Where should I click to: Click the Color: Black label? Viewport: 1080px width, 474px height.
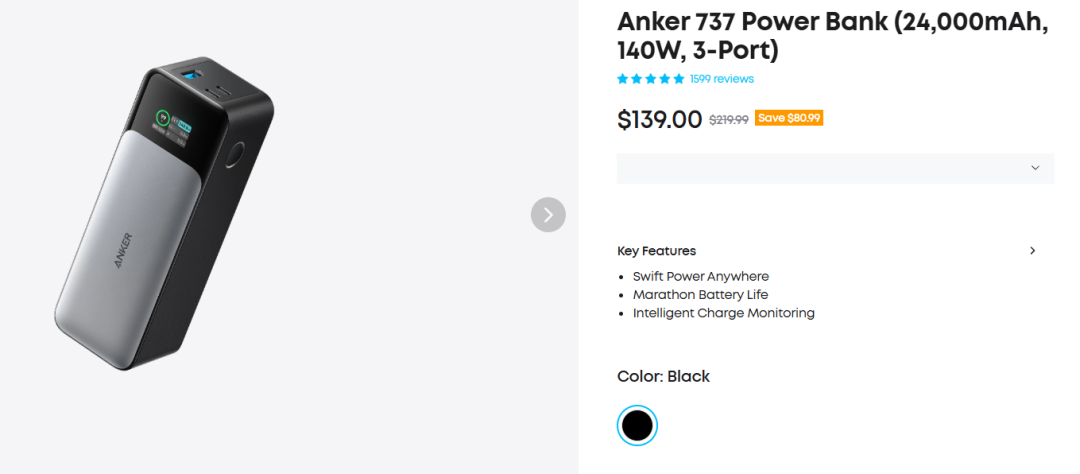(x=663, y=377)
